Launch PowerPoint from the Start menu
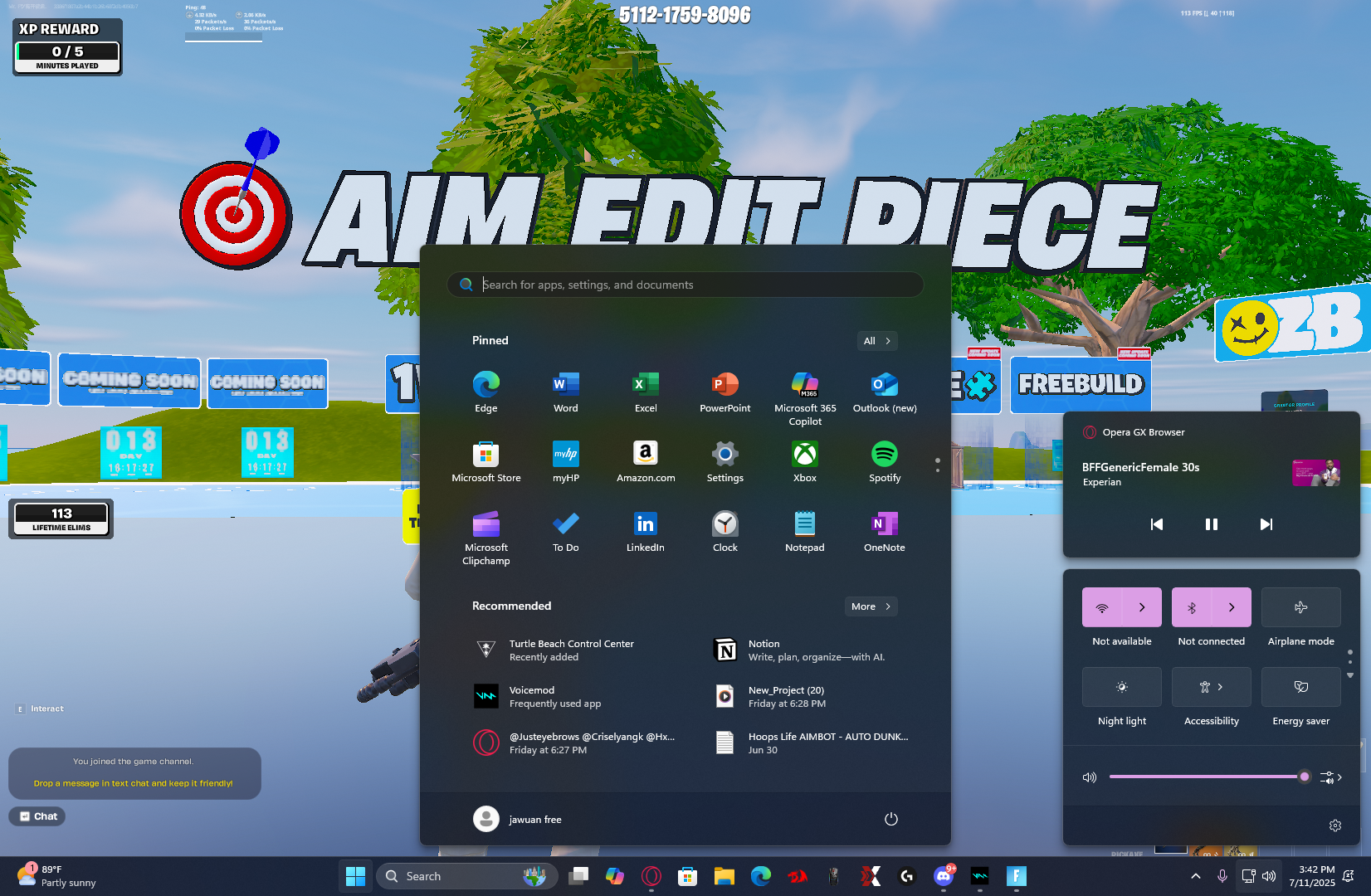 tap(725, 392)
